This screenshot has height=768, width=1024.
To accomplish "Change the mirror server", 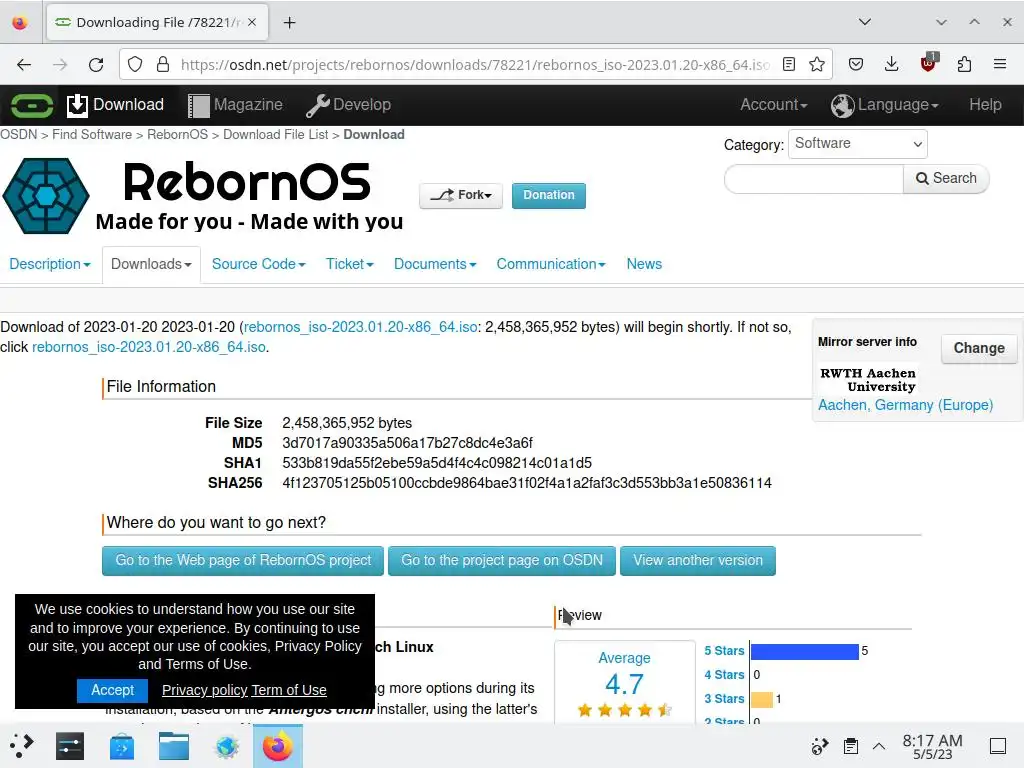I will [x=979, y=348].
